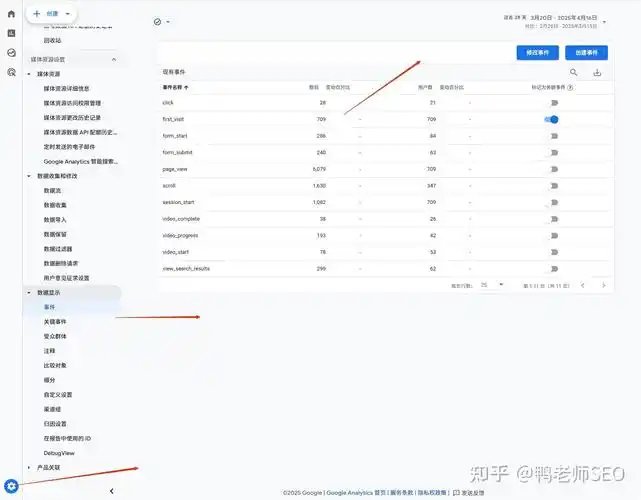Viewport: 641px width, 500px height.
Task: Open the Advertising icon in left rail
Action: coord(11,72)
